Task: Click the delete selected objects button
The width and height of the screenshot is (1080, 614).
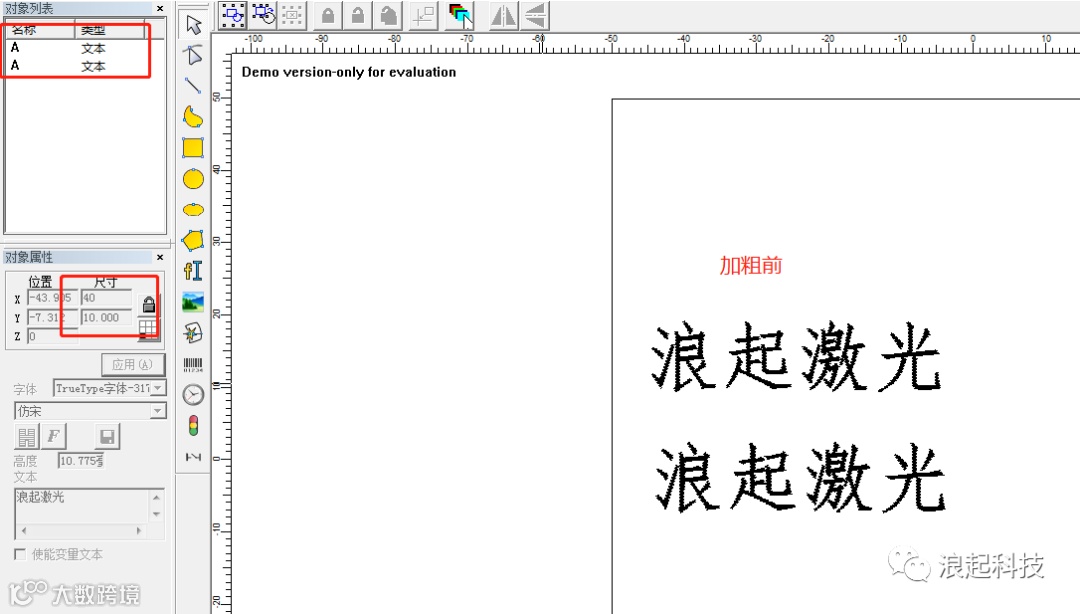Action: 293,15
